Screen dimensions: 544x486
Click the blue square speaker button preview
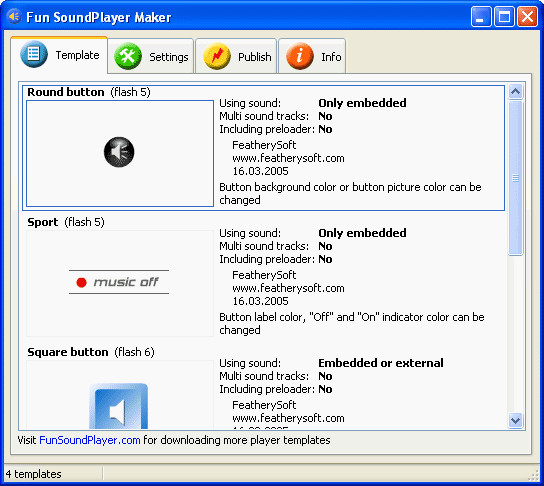[119, 406]
